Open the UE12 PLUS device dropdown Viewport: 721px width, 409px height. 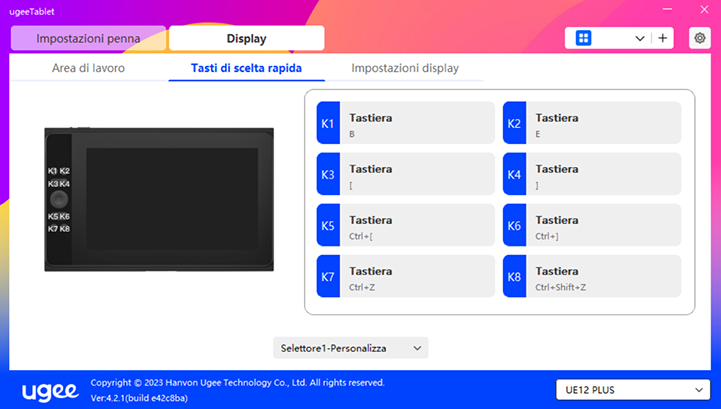pyautogui.click(x=631, y=389)
